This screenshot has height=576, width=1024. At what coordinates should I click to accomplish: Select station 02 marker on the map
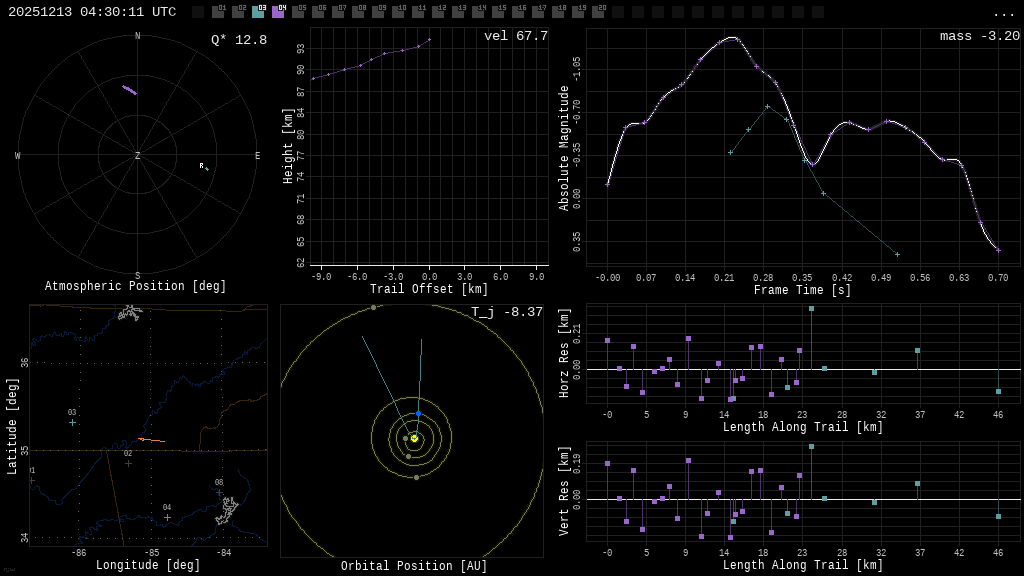pyautogui.click(x=128, y=464)
